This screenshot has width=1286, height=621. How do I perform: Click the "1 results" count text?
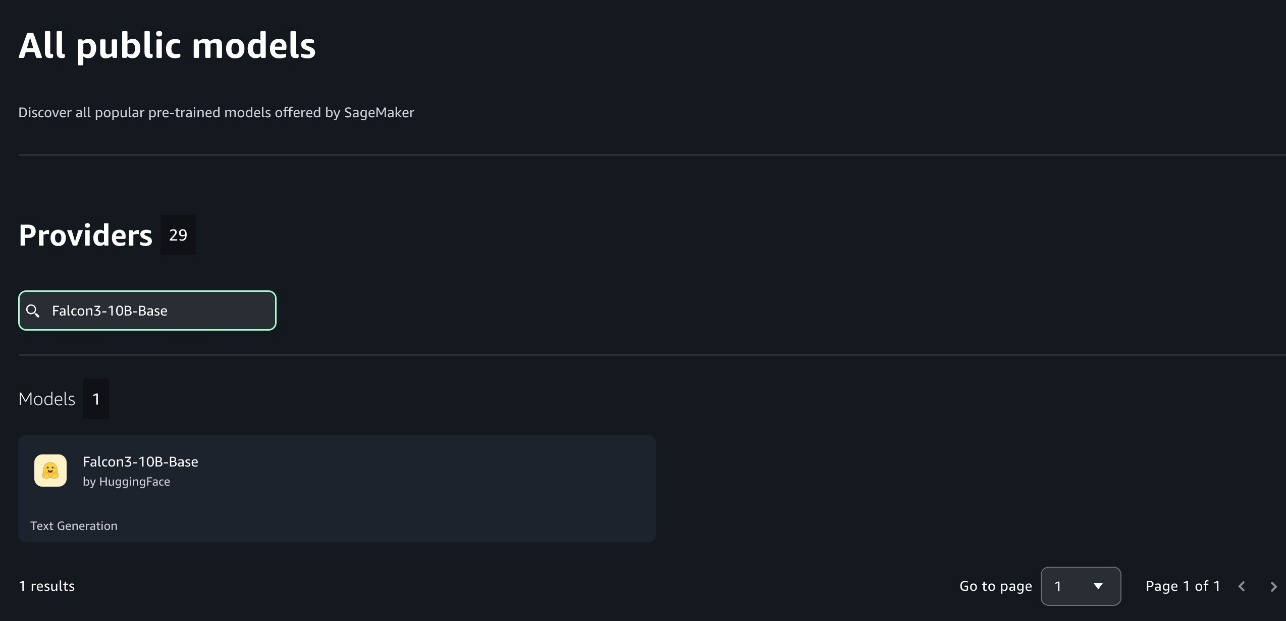click(47, 586)
